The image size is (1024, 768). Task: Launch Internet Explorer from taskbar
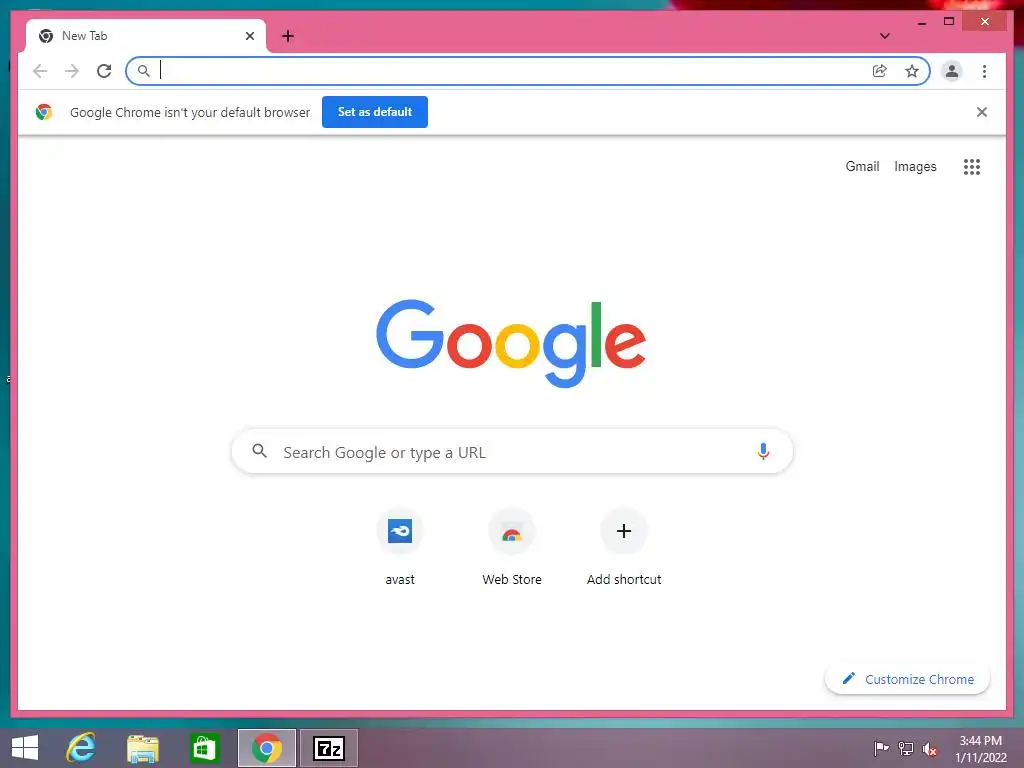click(x=81, y=748)
